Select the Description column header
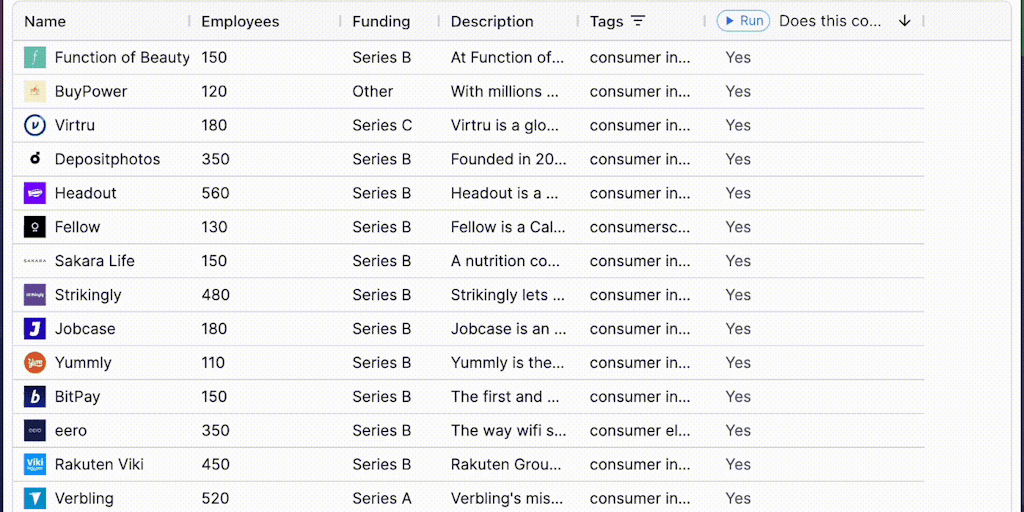 [x=492, y=21]
